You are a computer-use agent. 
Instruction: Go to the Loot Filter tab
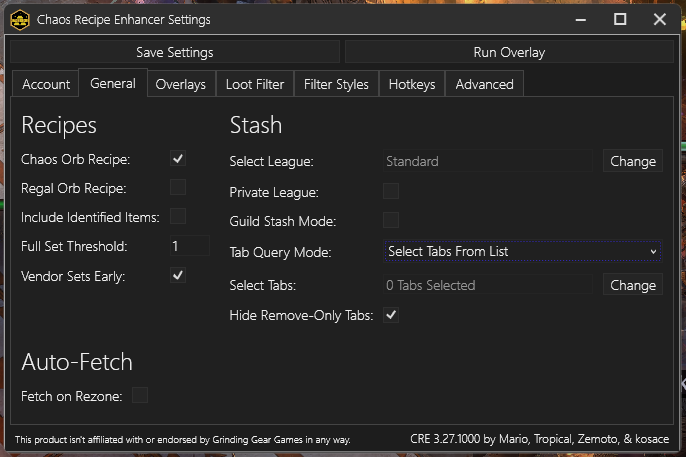[255, 85]
